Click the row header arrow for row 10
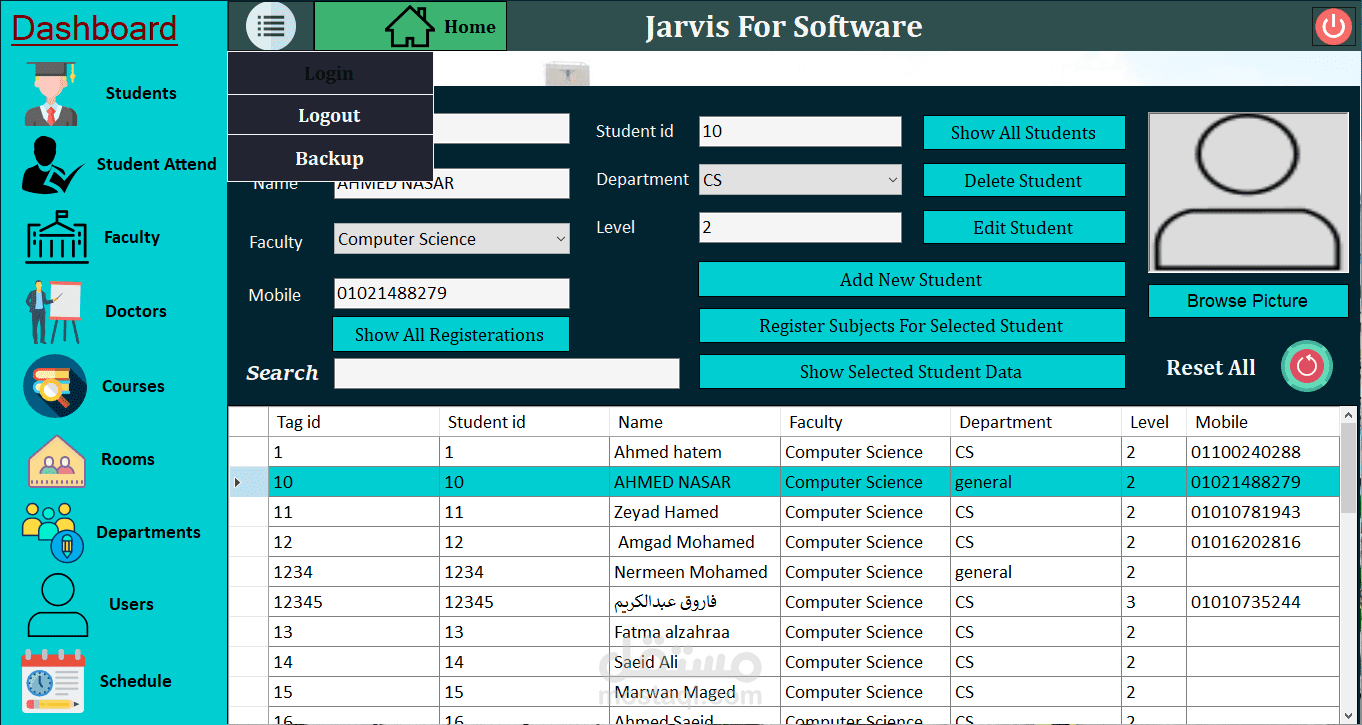Viewport: 1362px width, 725px height. (x=248, y=482)
